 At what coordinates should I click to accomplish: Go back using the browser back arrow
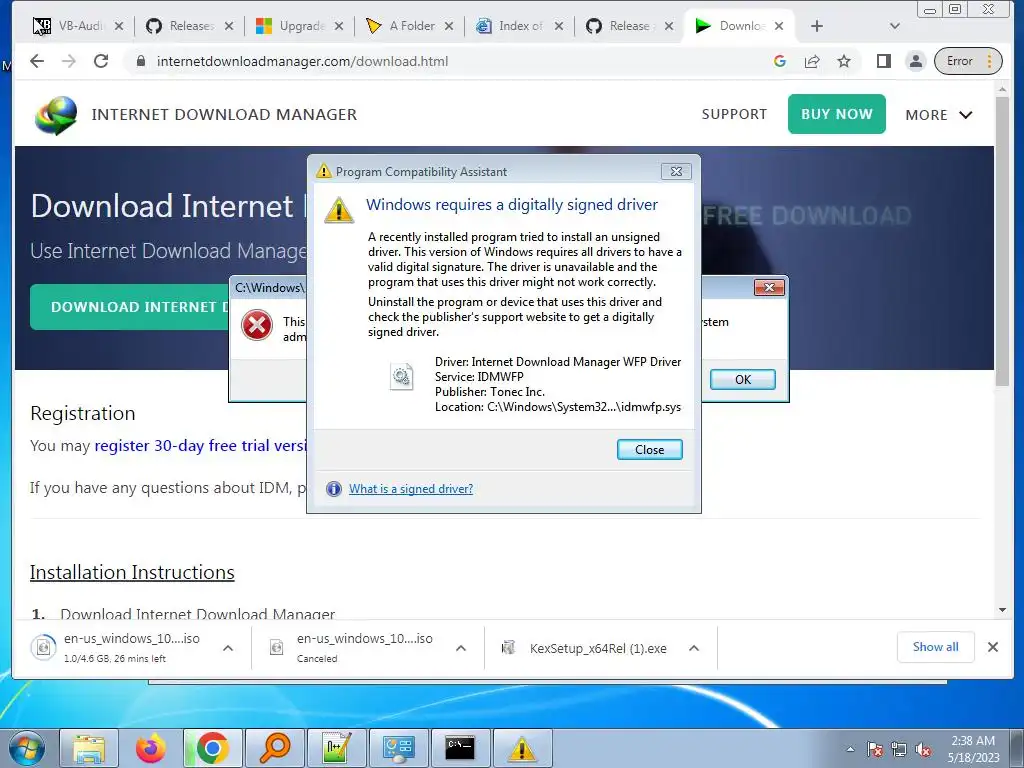pyautogui.click(x=37, y=61)
